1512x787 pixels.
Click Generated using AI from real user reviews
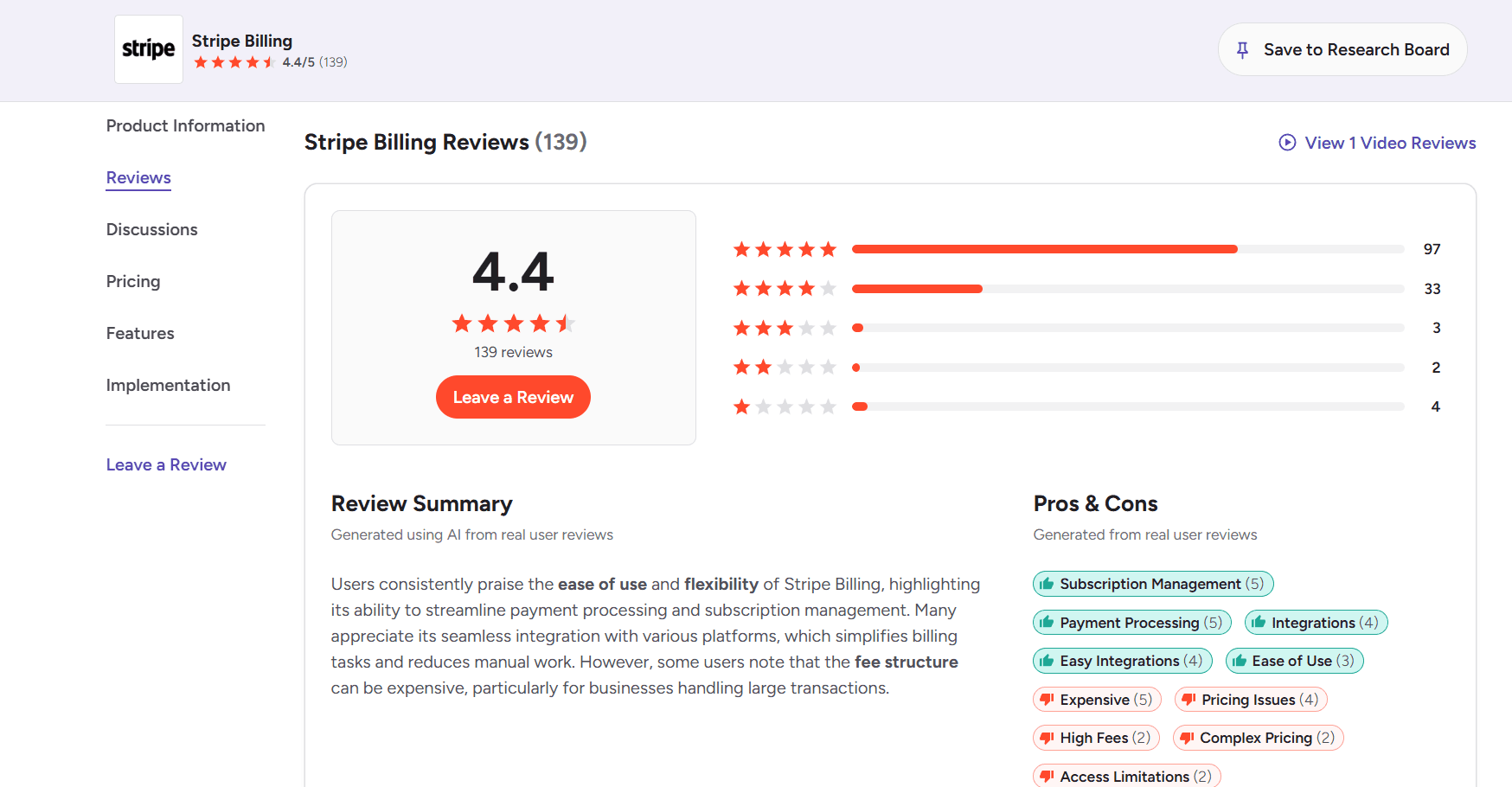pos(472,534)
